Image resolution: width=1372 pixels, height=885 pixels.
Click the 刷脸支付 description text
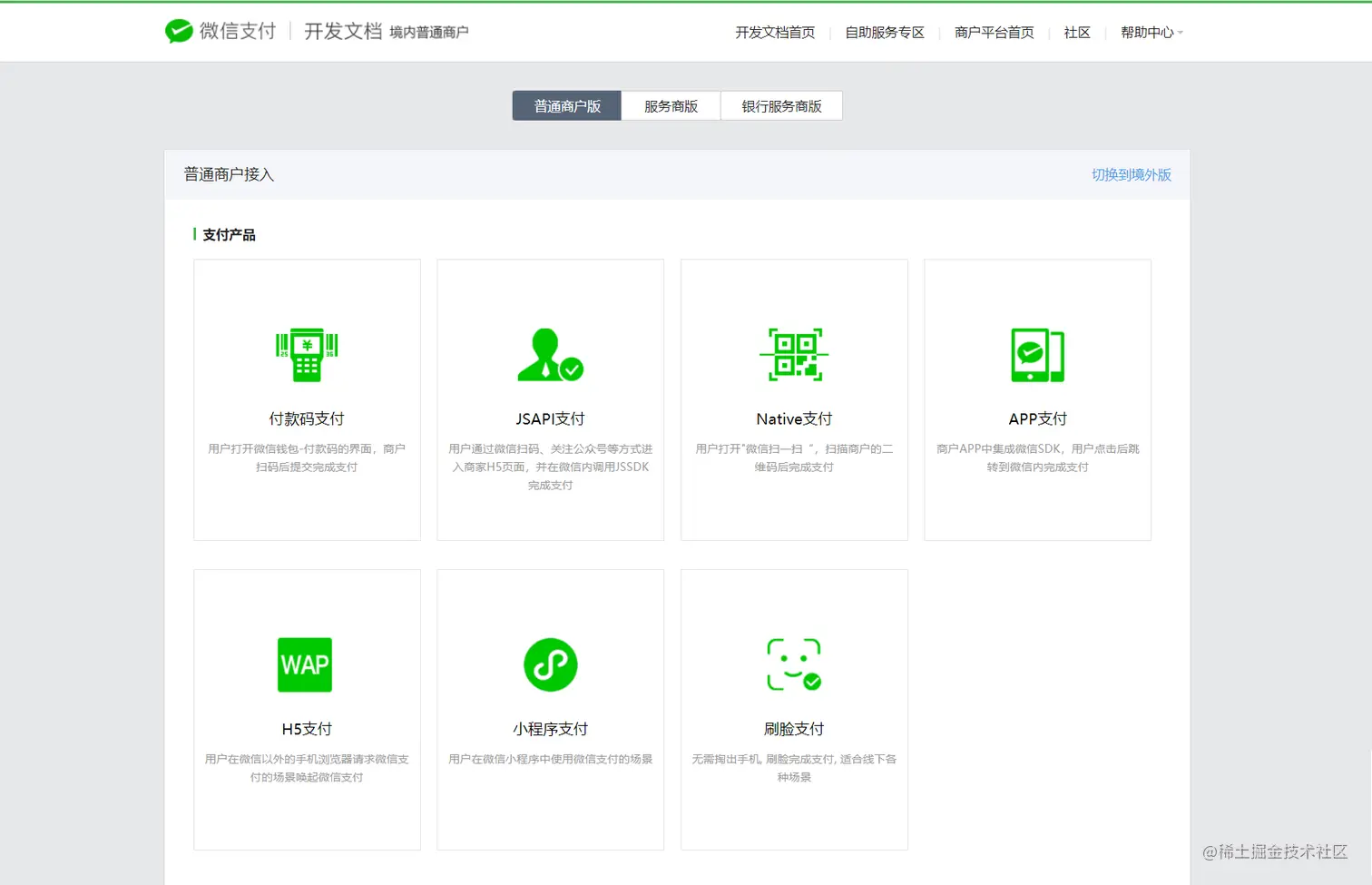point(794,768)
